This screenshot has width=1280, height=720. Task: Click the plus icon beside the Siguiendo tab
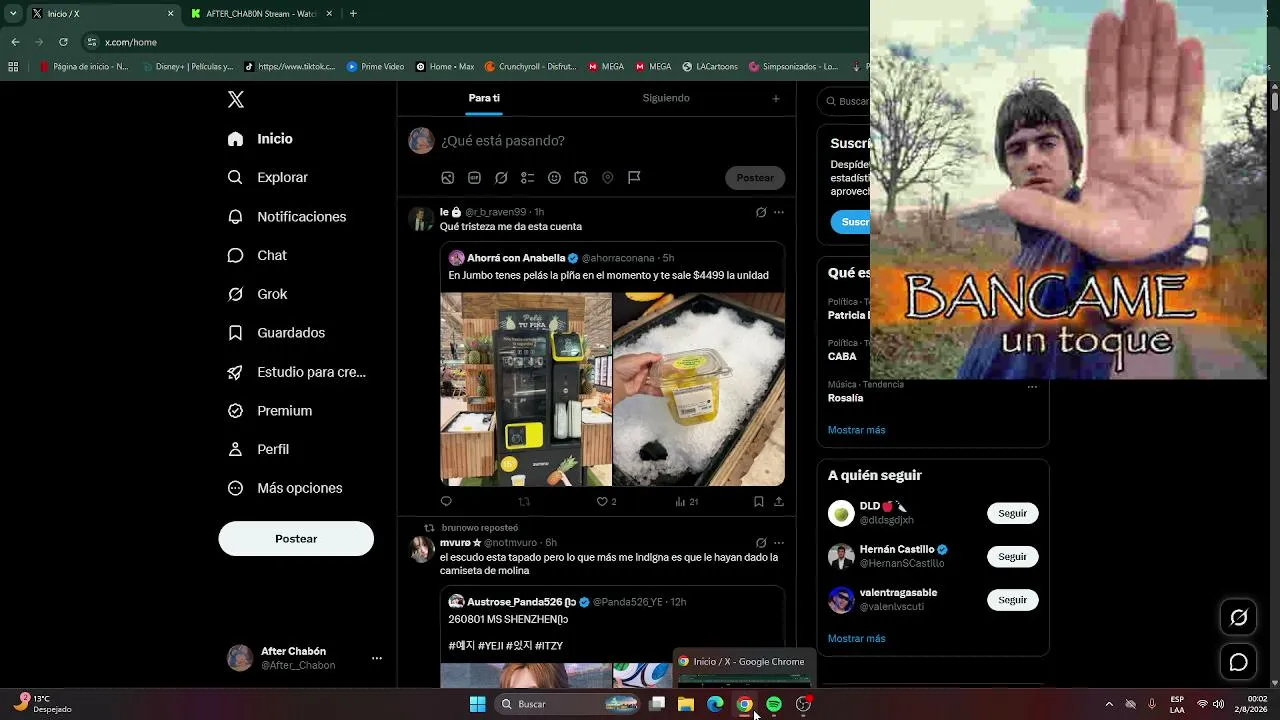pyautogui.click(x=776, y=98)
